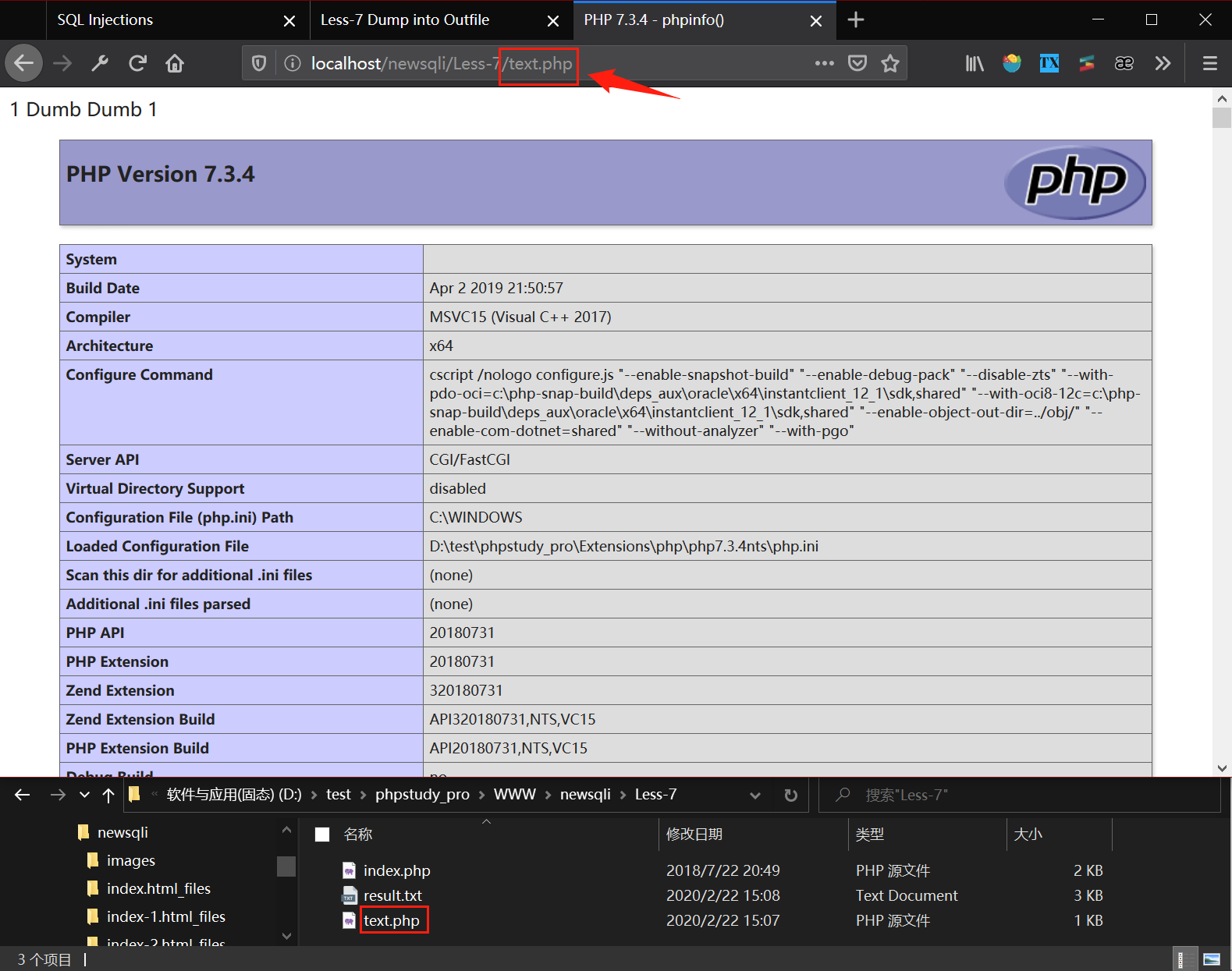
Task: Refresh the Explorer folder view
Action: (790, 796)
